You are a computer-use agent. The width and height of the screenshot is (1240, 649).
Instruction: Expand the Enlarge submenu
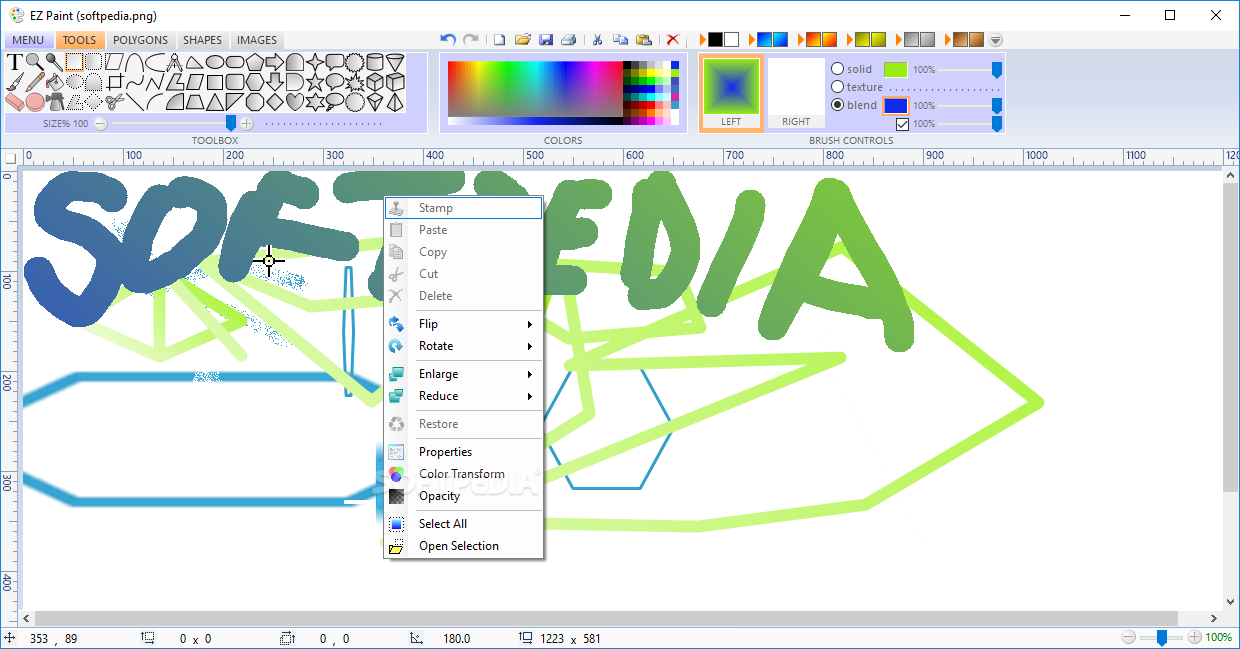(464, 374)
